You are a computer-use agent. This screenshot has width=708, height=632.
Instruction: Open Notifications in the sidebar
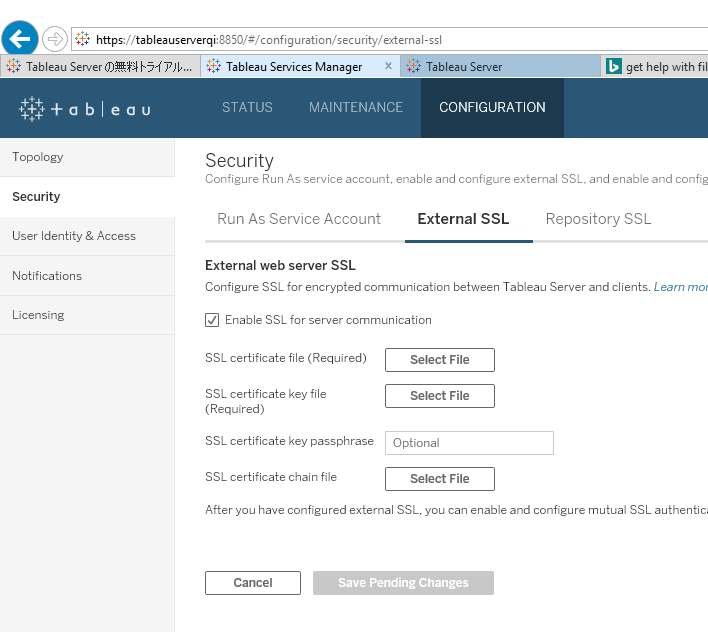87,276
